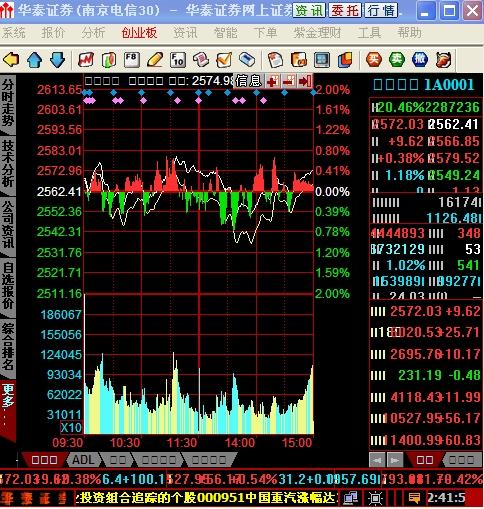484x509 pixels.
Task: Open the 系统 menu
Action: point(14,33)
